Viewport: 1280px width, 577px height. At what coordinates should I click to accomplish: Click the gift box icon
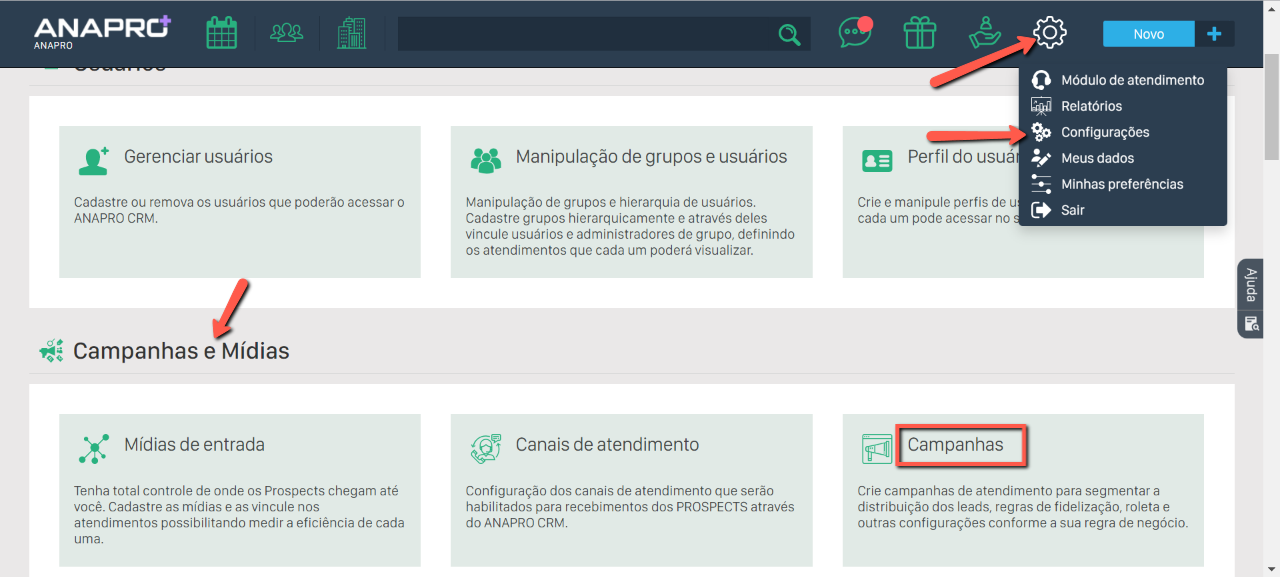(919, 33)
